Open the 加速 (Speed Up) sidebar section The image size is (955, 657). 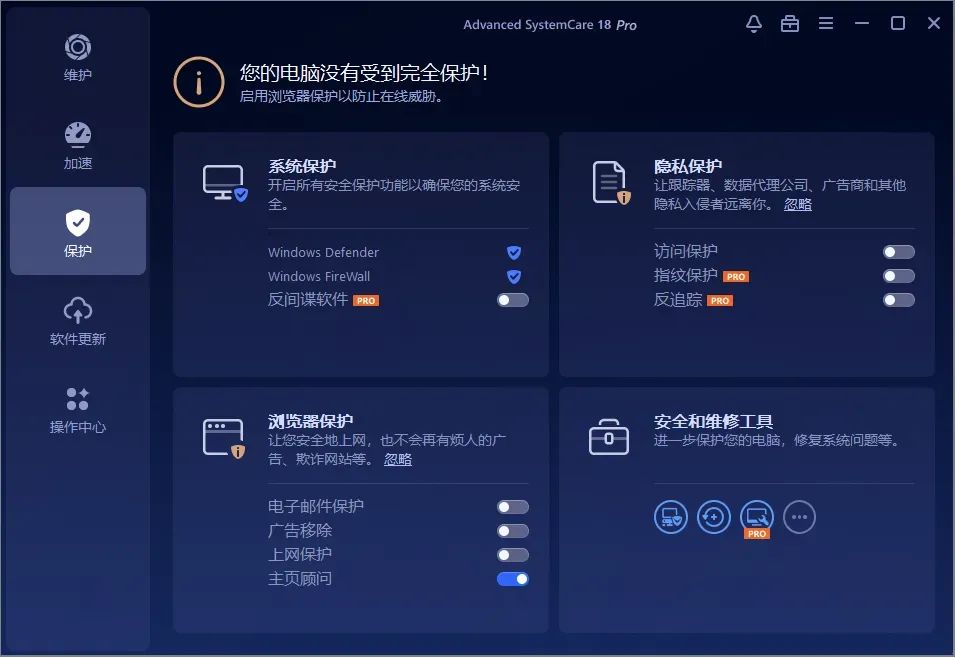point(78,146)
